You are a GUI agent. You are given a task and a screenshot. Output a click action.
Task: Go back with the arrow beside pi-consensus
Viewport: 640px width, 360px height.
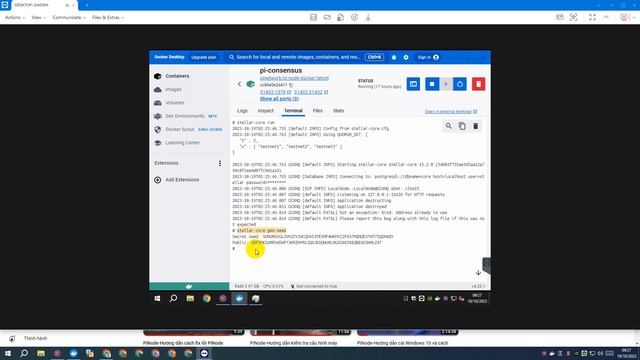[x=239, y=84]
